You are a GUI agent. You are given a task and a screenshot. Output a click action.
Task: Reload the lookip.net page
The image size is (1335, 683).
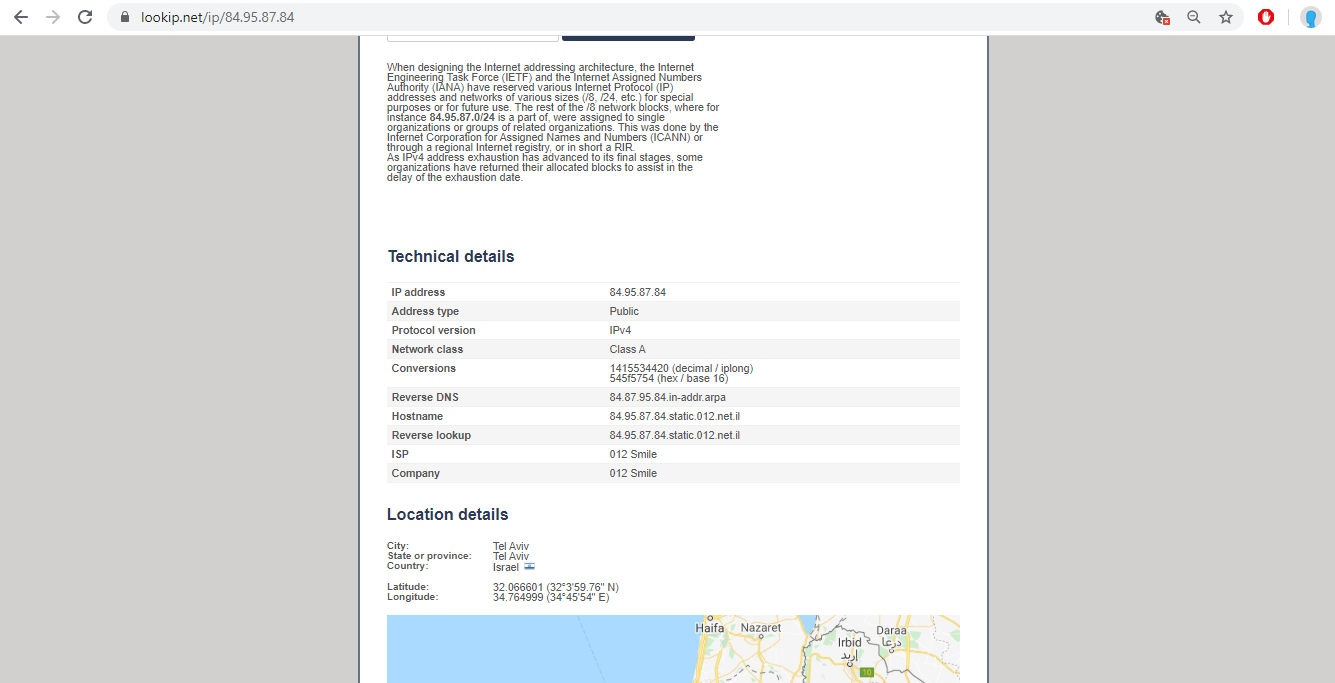pyautogui.click(x=85, y=17)
